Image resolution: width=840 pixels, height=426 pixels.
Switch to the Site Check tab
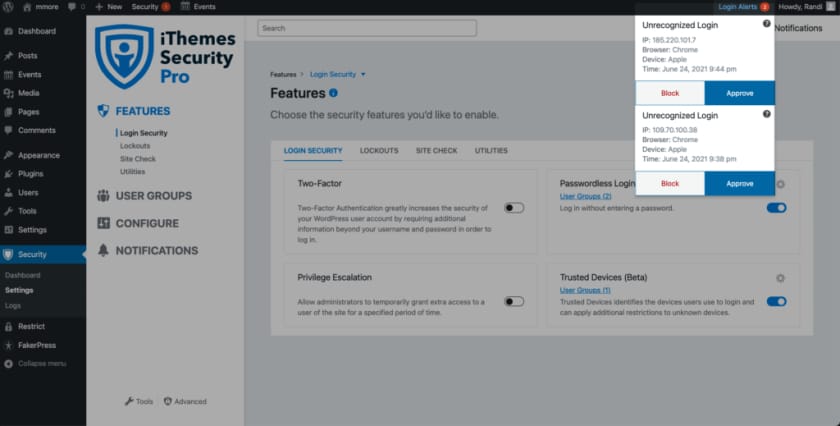click(436, 151)
